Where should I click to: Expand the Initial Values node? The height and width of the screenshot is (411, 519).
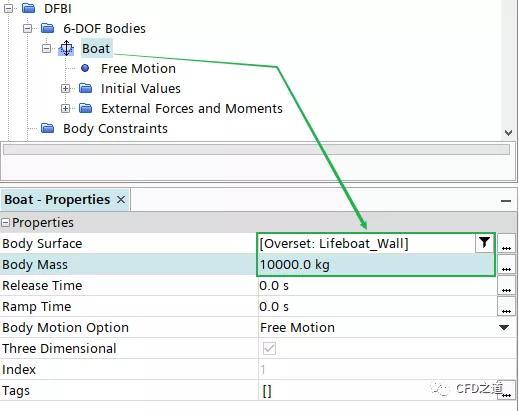[x=65, y=88]
